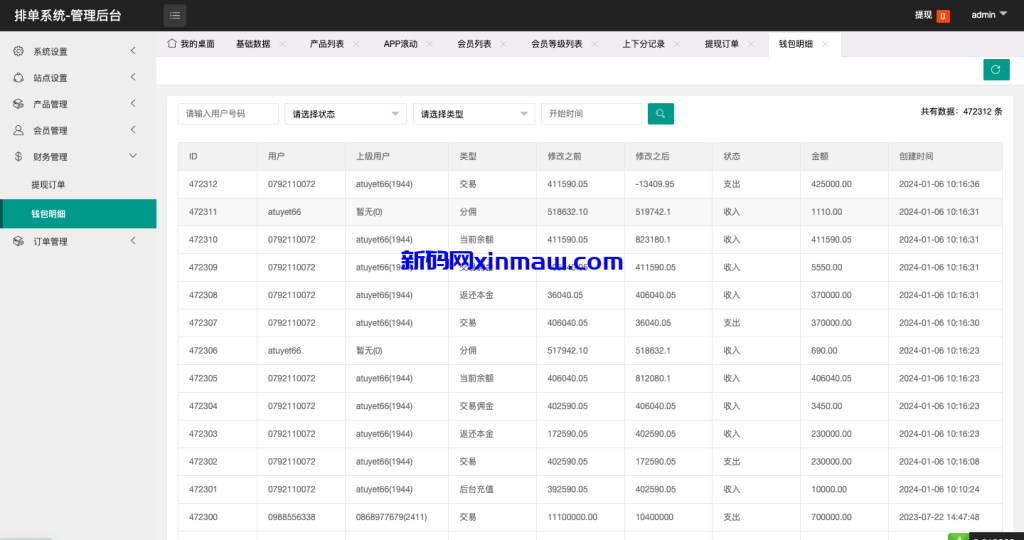Viewport: 1024px width, 540px height.
Task: Close the 会员等级列表 tab
Action: 594,44
